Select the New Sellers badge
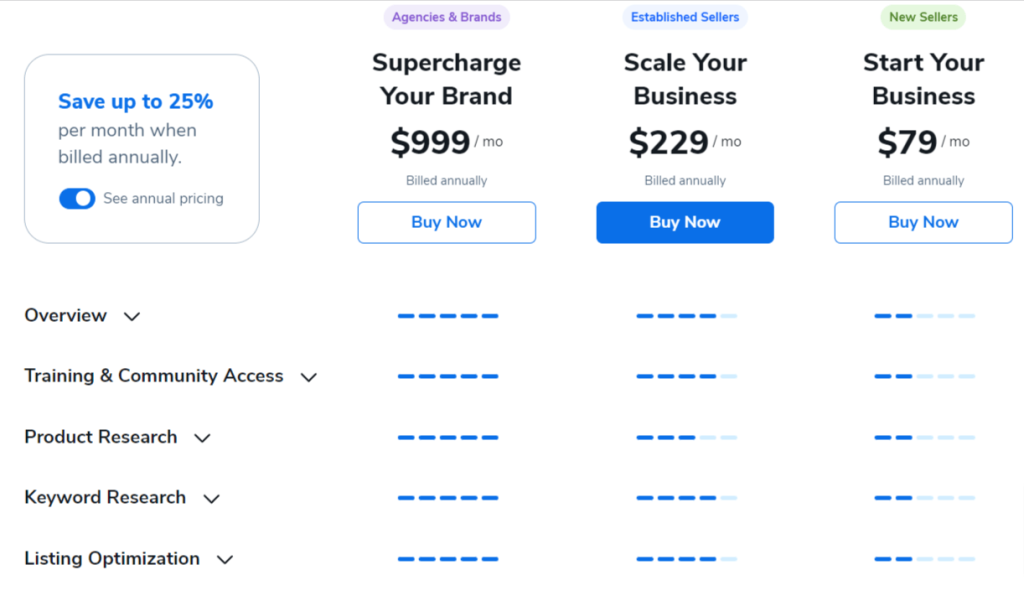 pos(923,17)
